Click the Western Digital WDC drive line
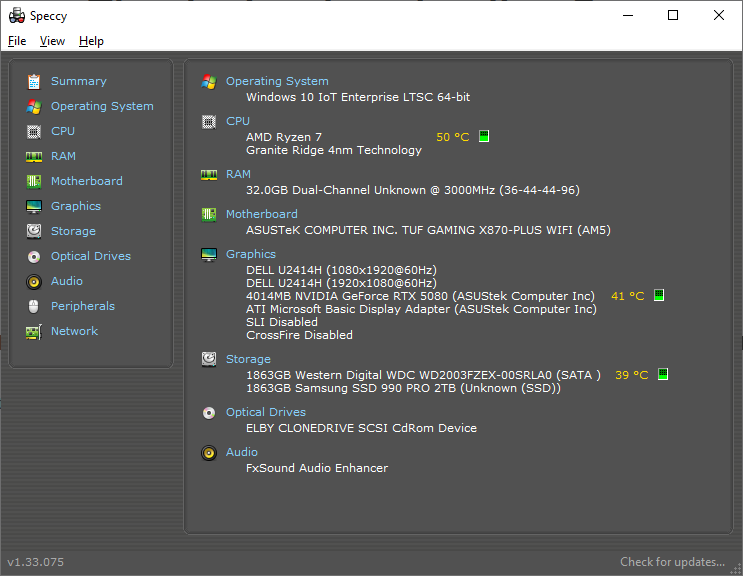Viewport: 743px width, 576px height. pyautogui.click(x=424, y=376)
